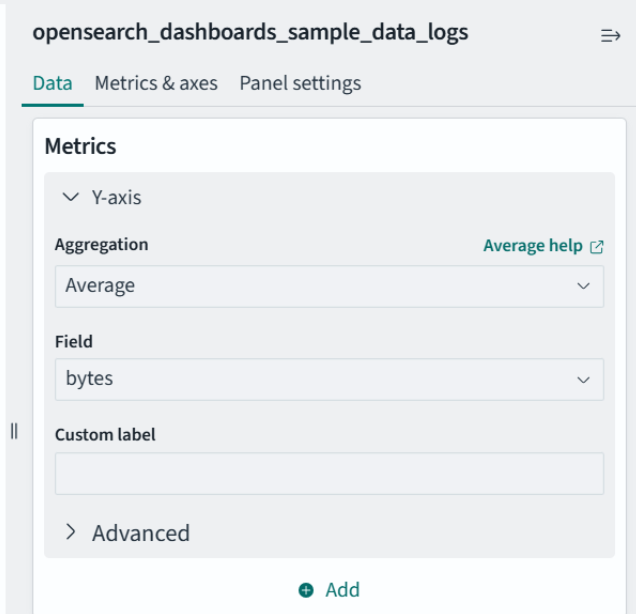
Task: Open the Data tab
Action: pyautogui.click(x=52, y=84)
